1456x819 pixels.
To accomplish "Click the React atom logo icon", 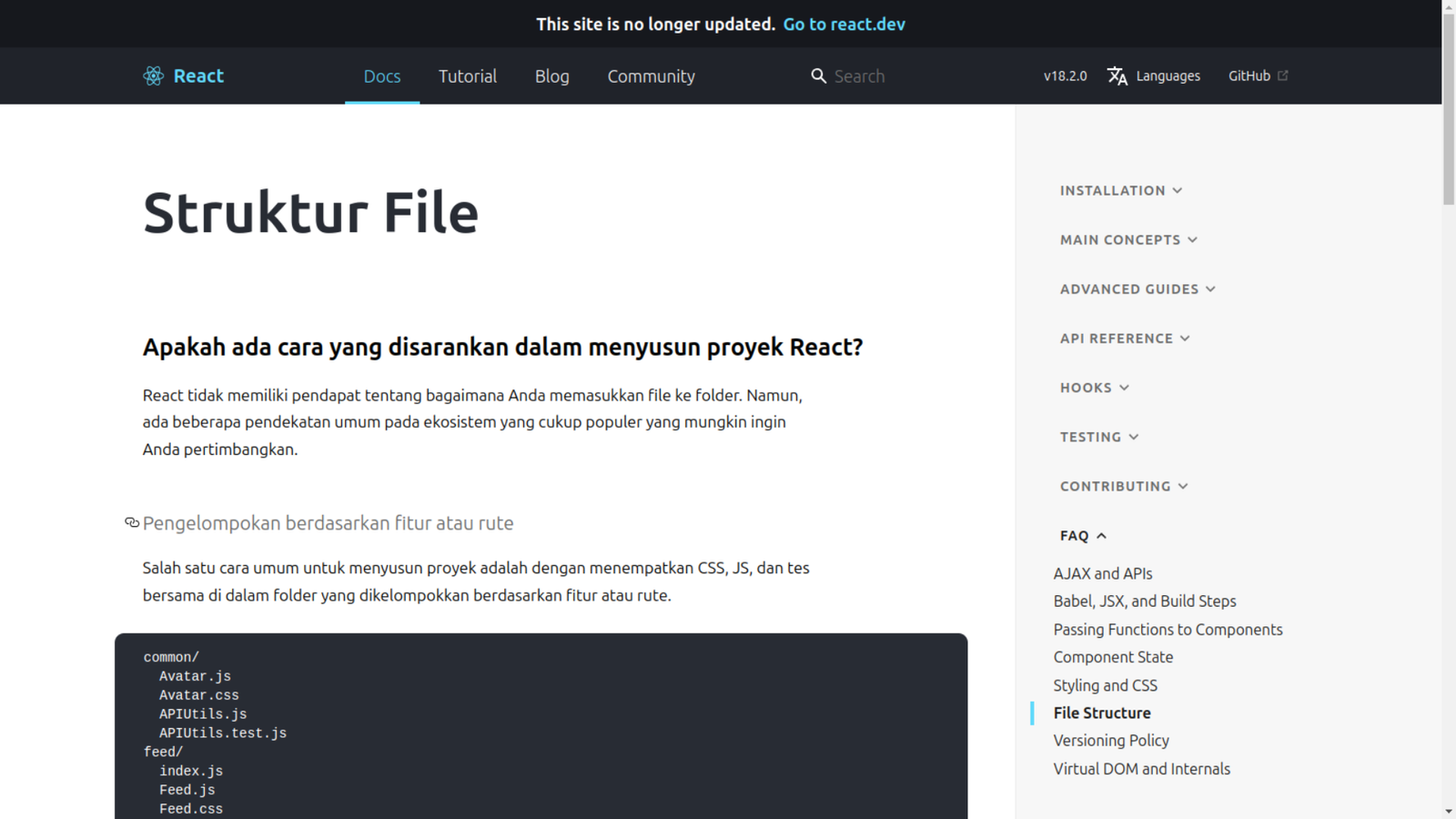I will 153,76.
